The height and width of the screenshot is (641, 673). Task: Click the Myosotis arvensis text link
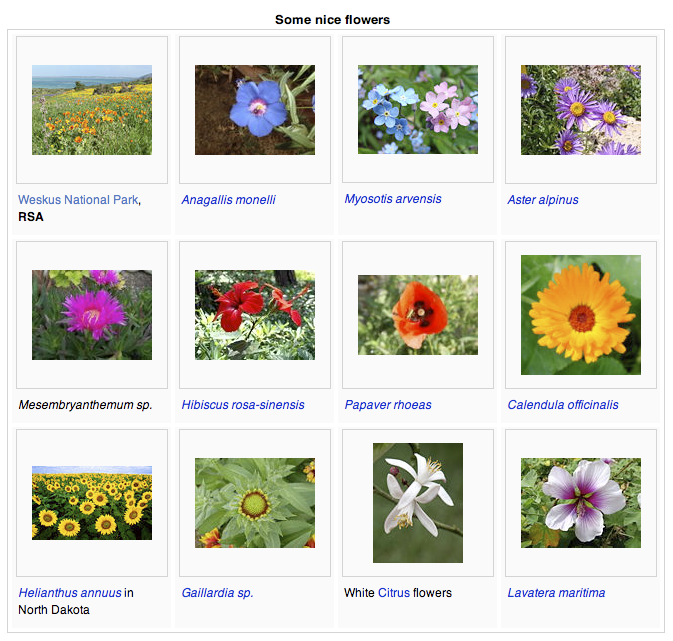coord(393,199)
